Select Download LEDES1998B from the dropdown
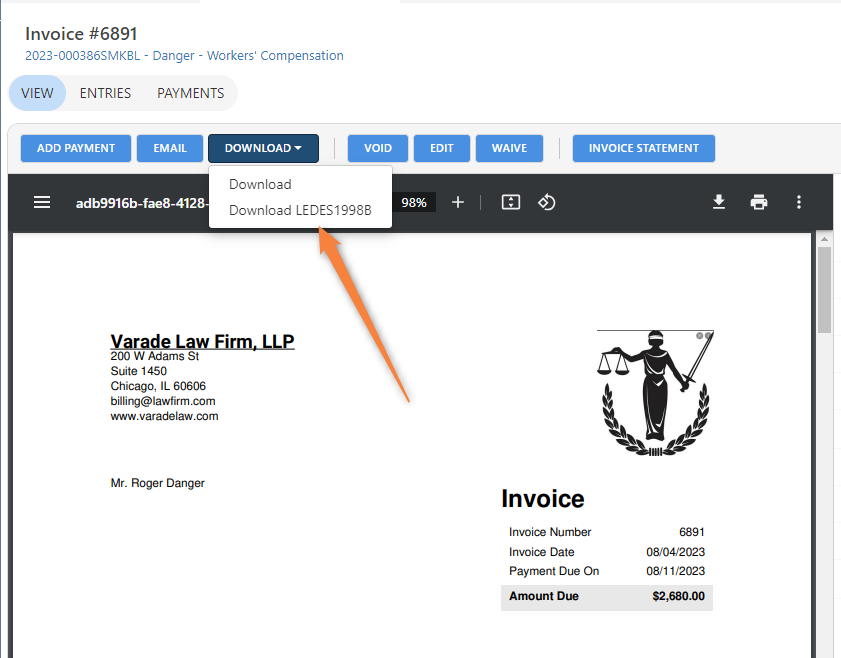The height and width of the screenshot is (658, 841). coord(300,210)
